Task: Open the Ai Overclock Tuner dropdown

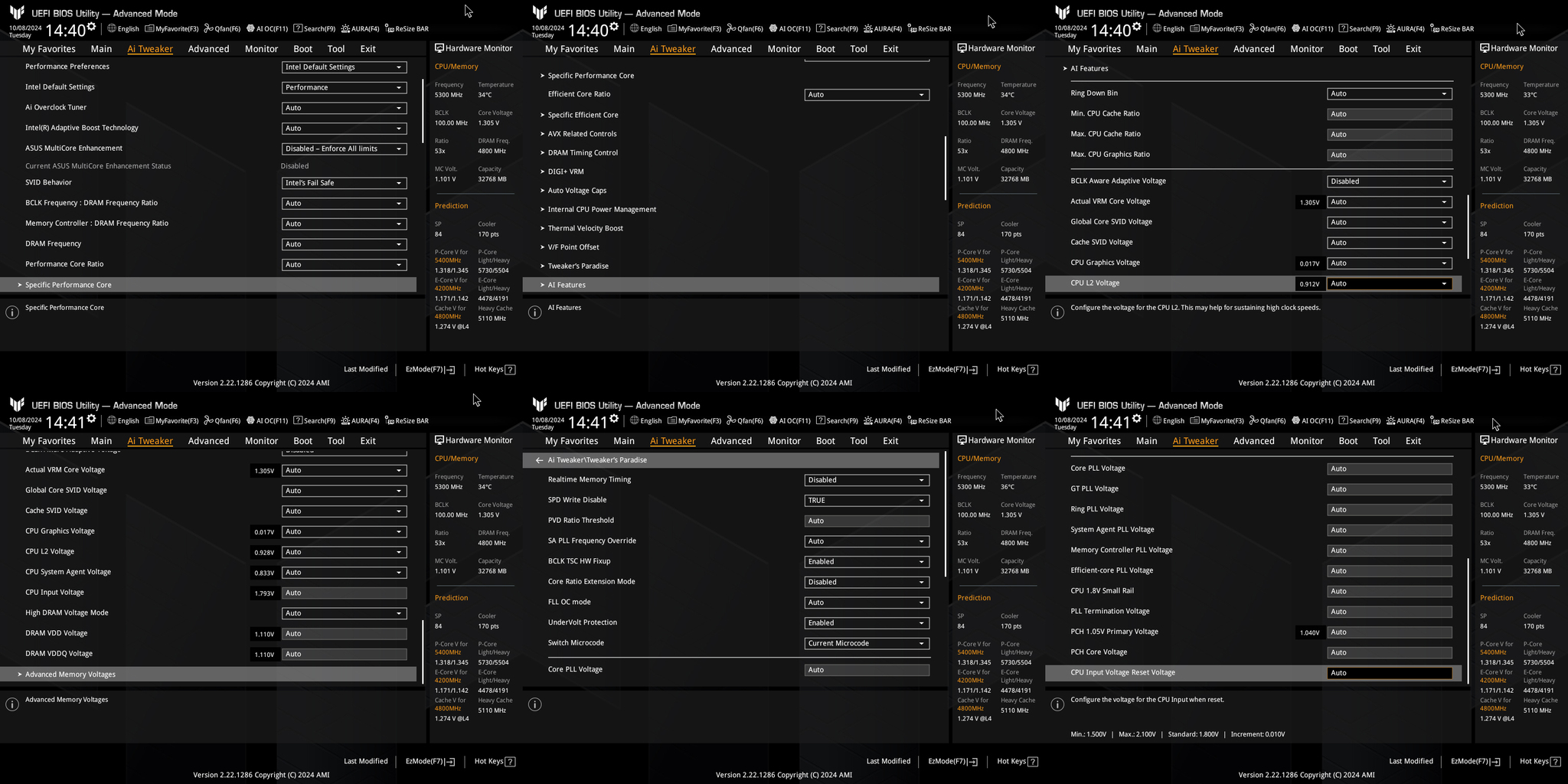Action: click(344, 108)
